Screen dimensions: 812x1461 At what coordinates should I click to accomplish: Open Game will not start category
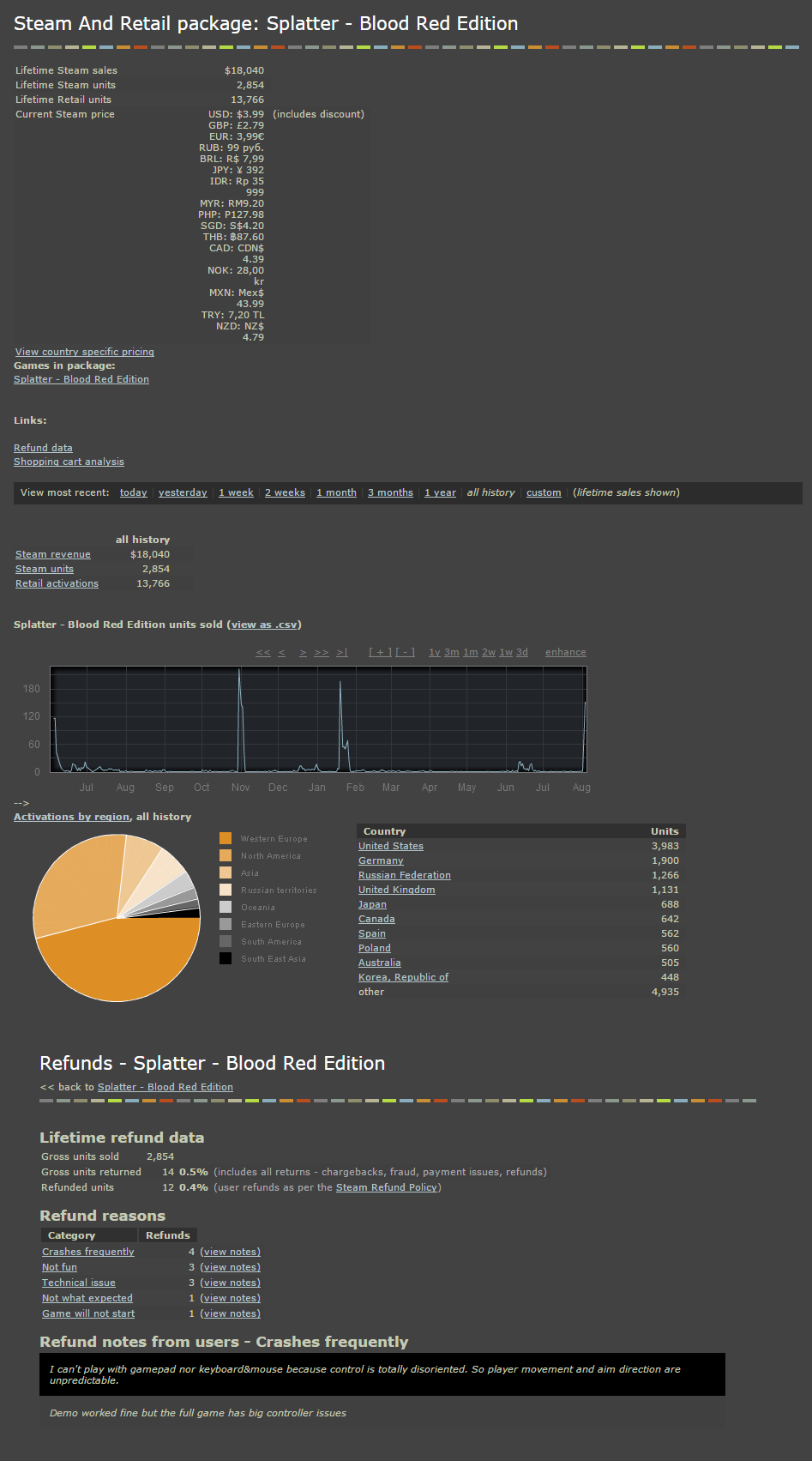pyautogui.click(x=88, y=1313)
